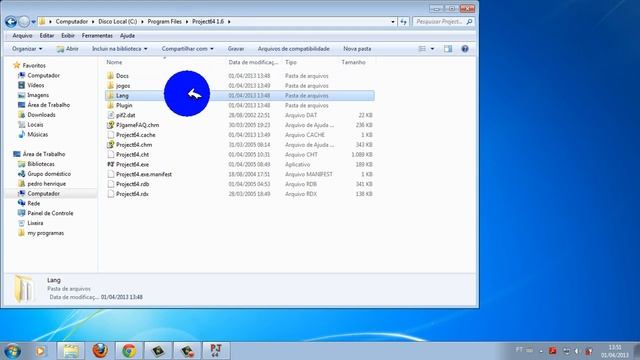Open the Windows Start menu

[12, 351]
